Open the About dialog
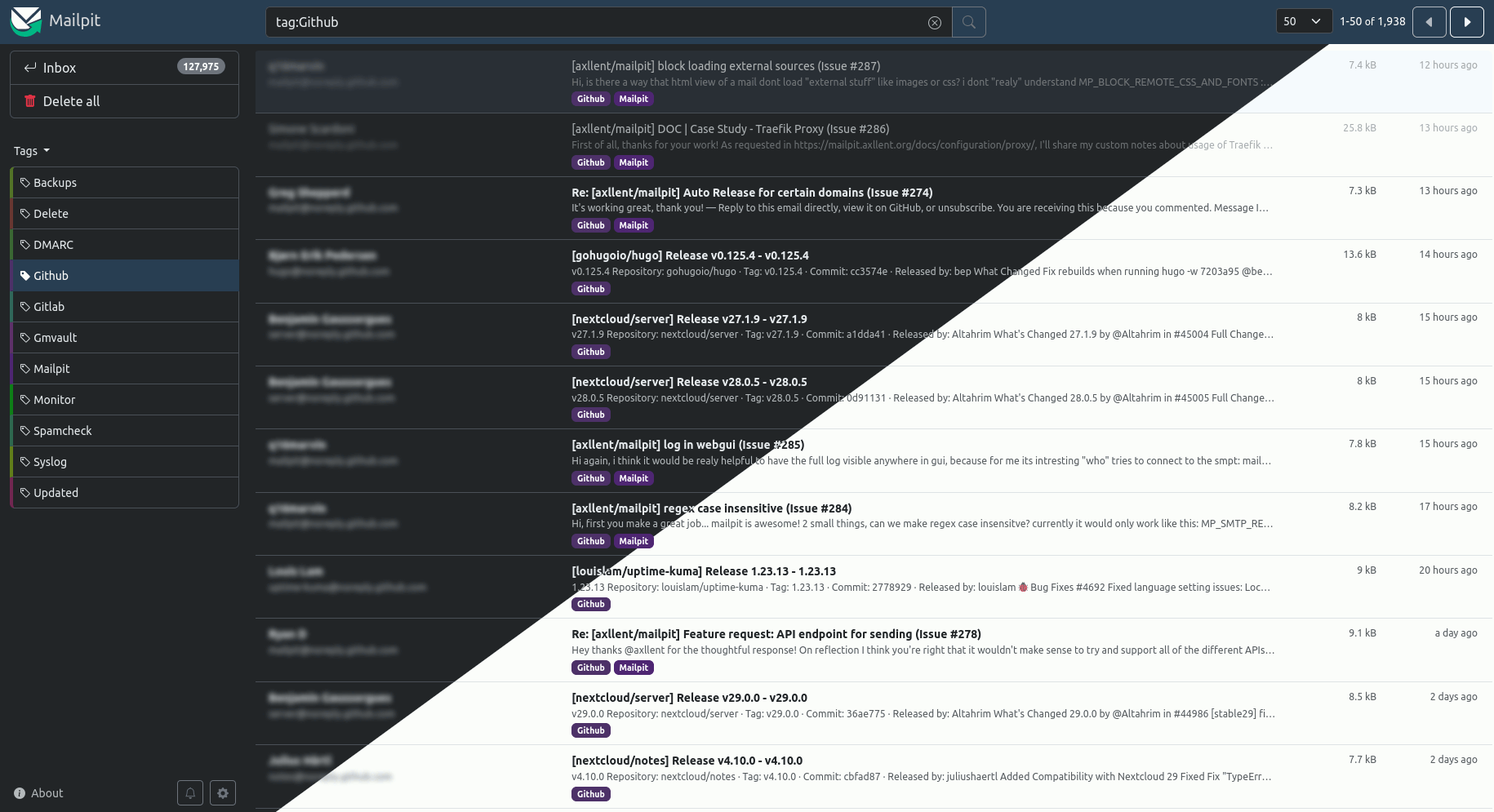 47,792
